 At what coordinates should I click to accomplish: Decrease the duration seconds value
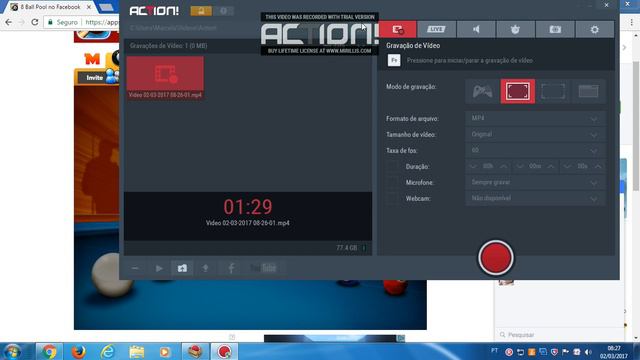point(567,167)
